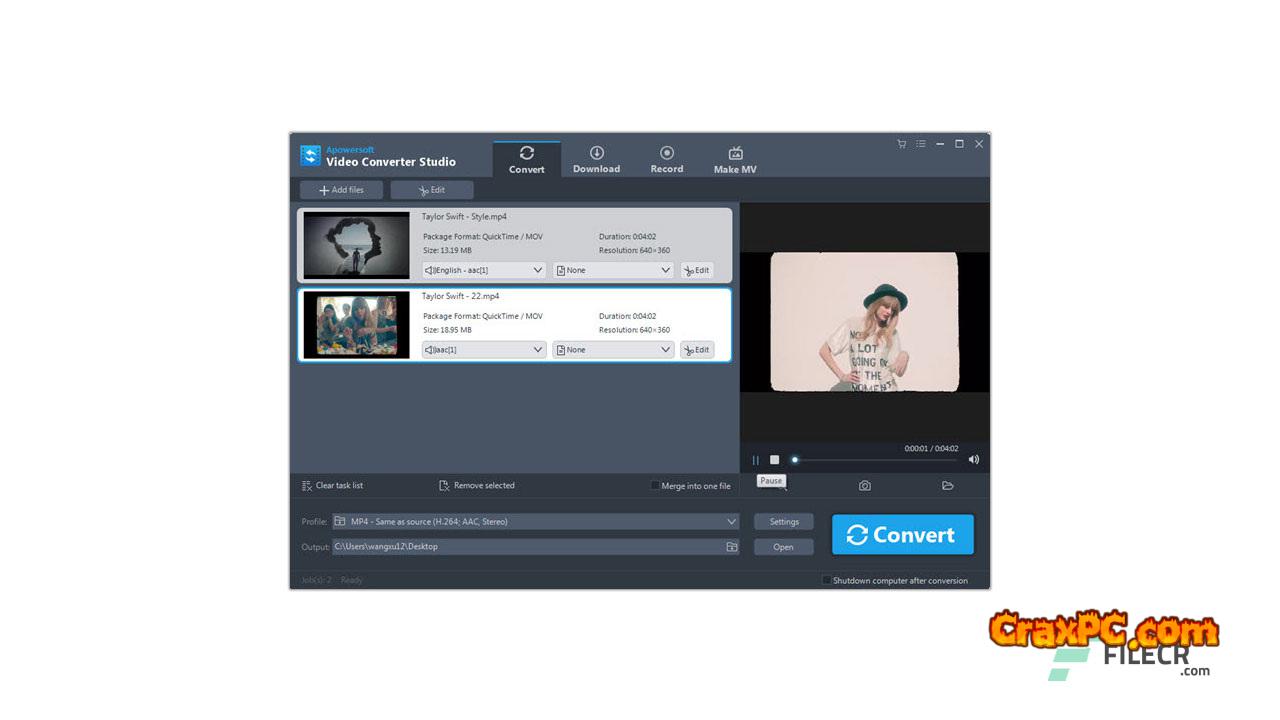Switch to the Make MV tab

coord(735,160)
